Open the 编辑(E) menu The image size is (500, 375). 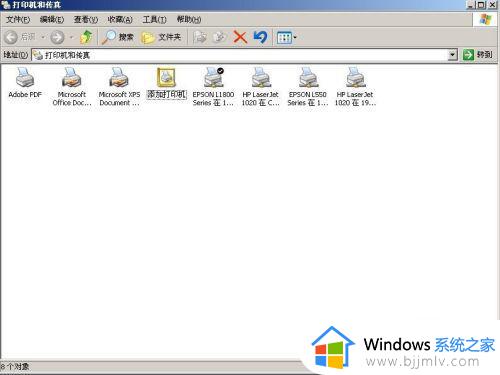coord(52,20)
